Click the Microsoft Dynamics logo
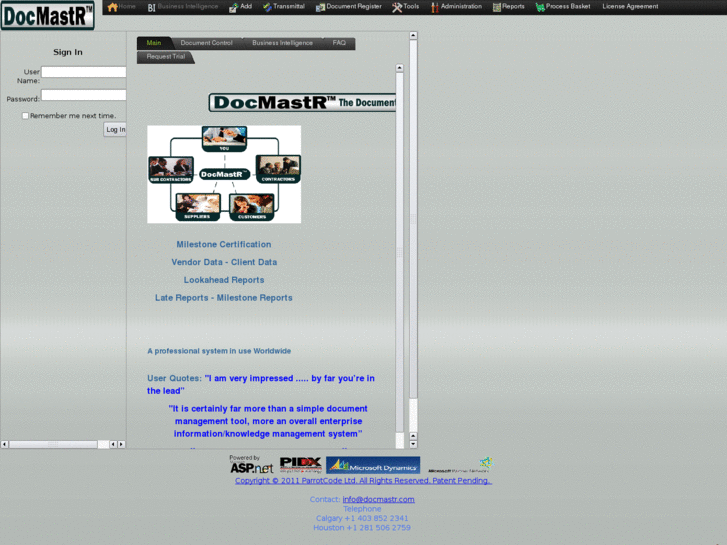This screenshot has width=727, height=545. point(373,465)
